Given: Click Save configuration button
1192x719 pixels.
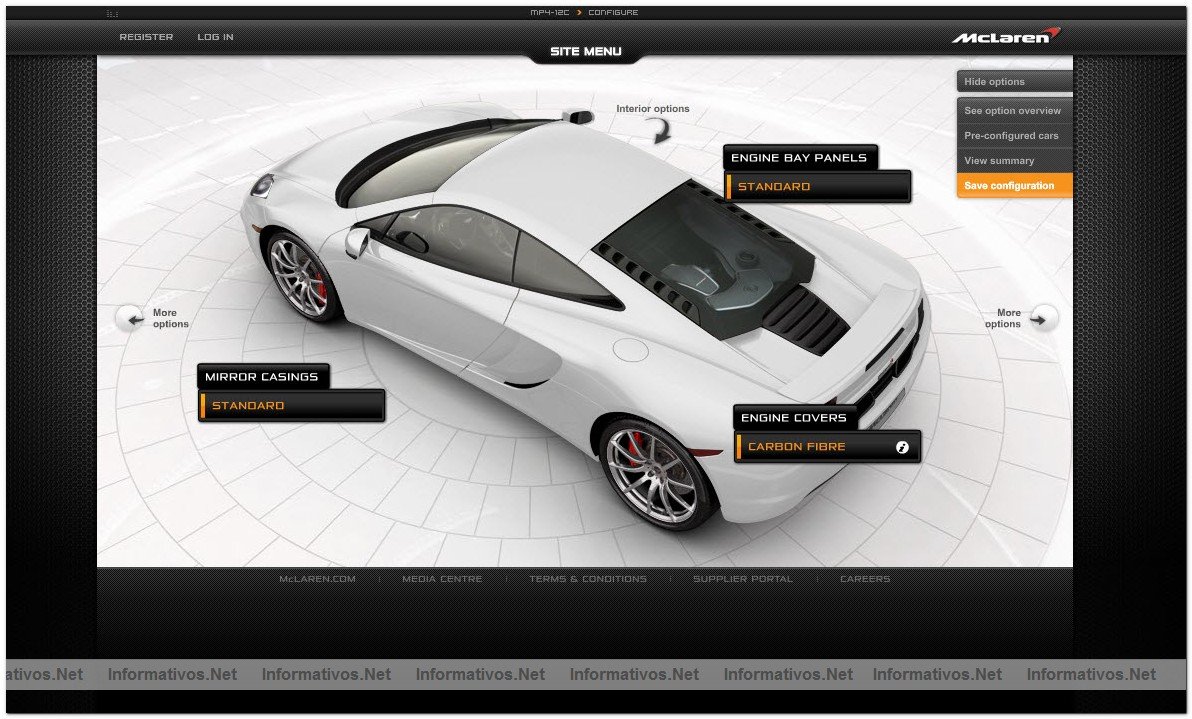Looking at the screenshot, I should click(1014, 185).
